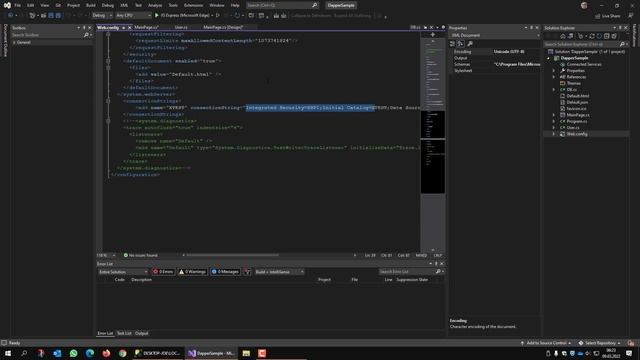Click the editor horizontal scrollbar thumb
The width and height of the screenshot is (640, 360).
click(232, 256)
